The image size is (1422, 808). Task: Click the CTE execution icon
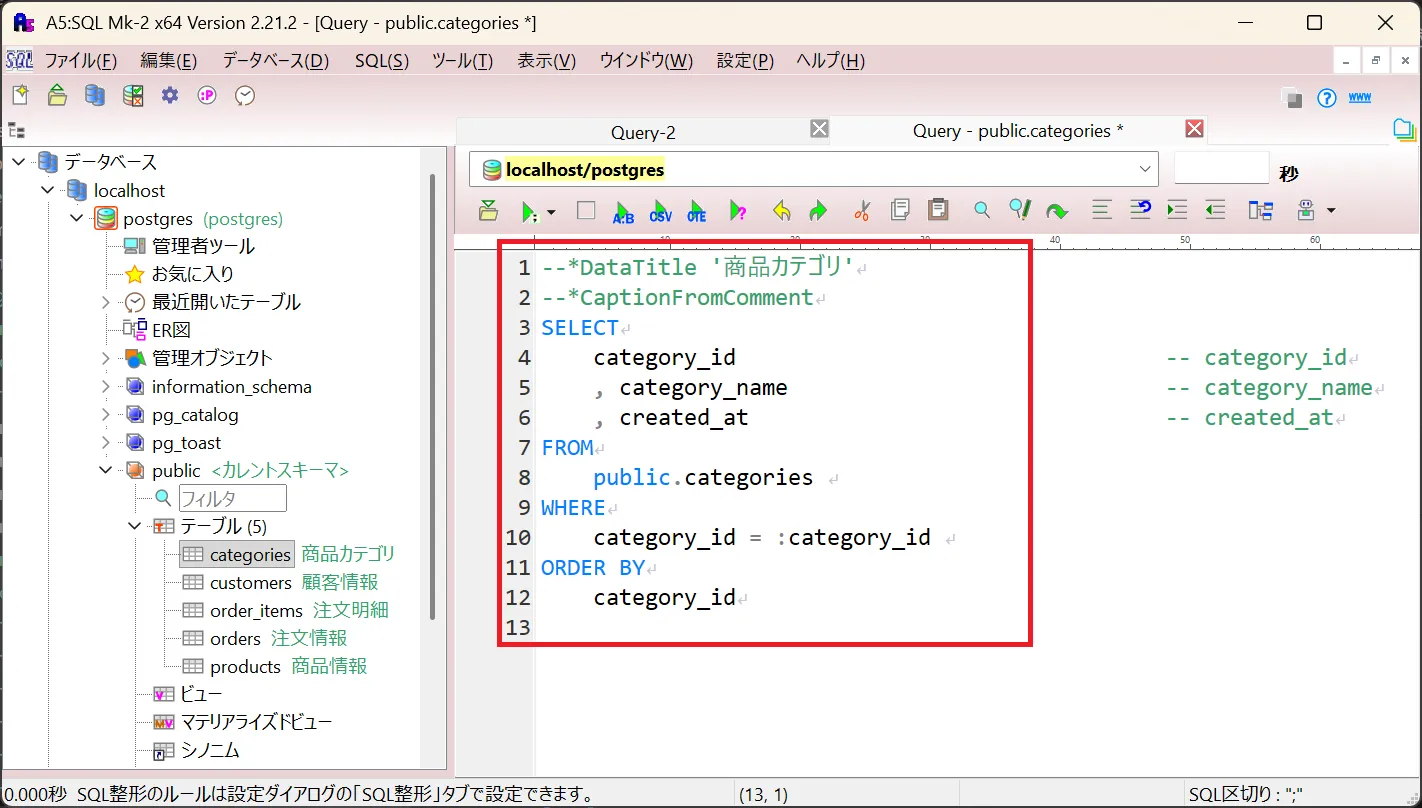click(697, 211)
